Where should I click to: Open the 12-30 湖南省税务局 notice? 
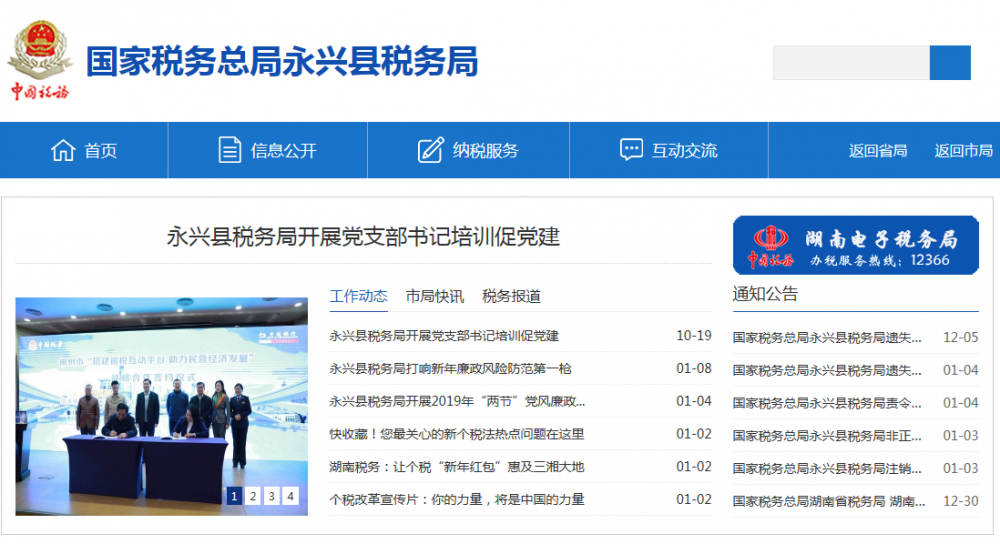pyautogui.click(x=828, y=501)
